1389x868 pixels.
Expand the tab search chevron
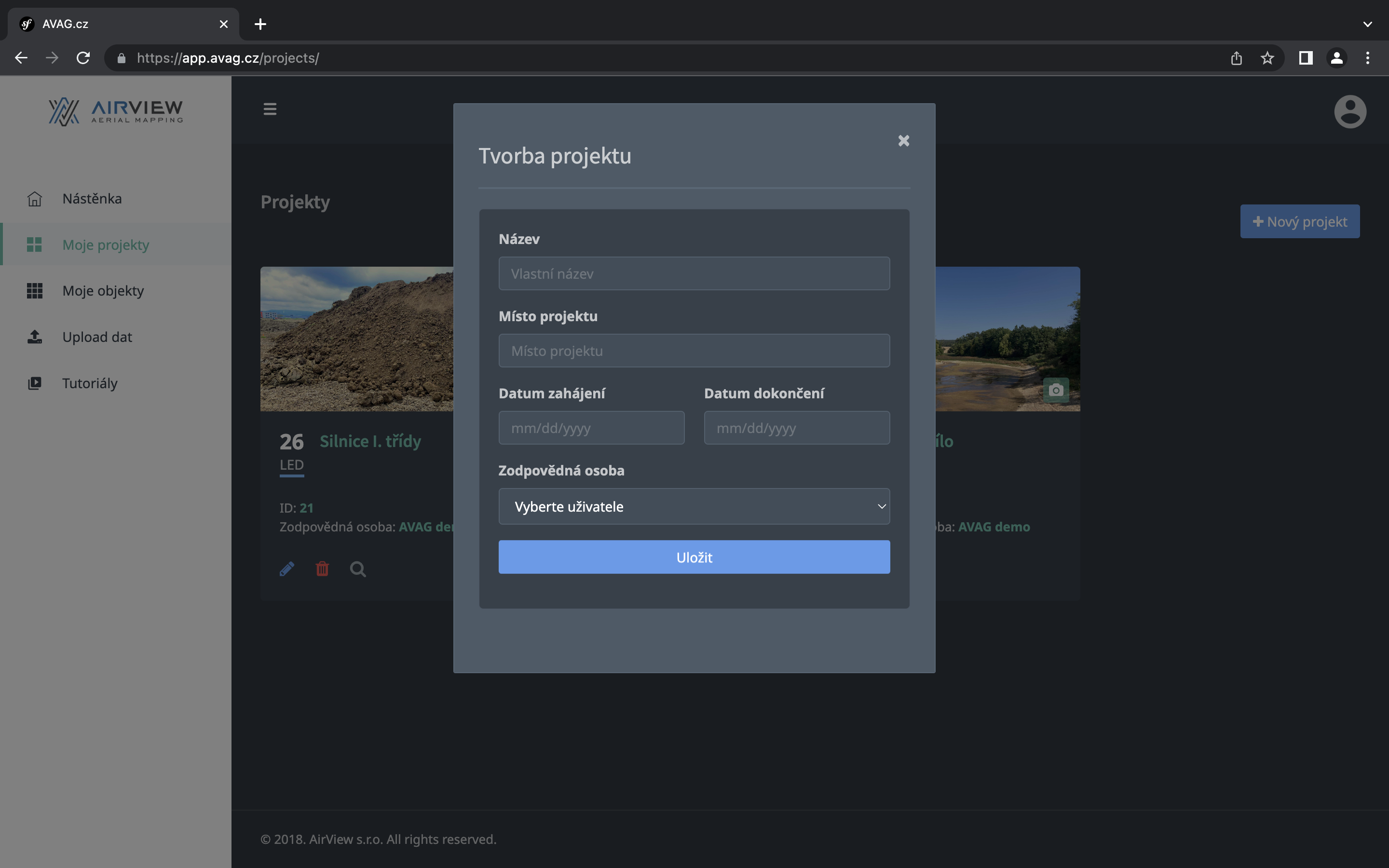pos(1367,24)
